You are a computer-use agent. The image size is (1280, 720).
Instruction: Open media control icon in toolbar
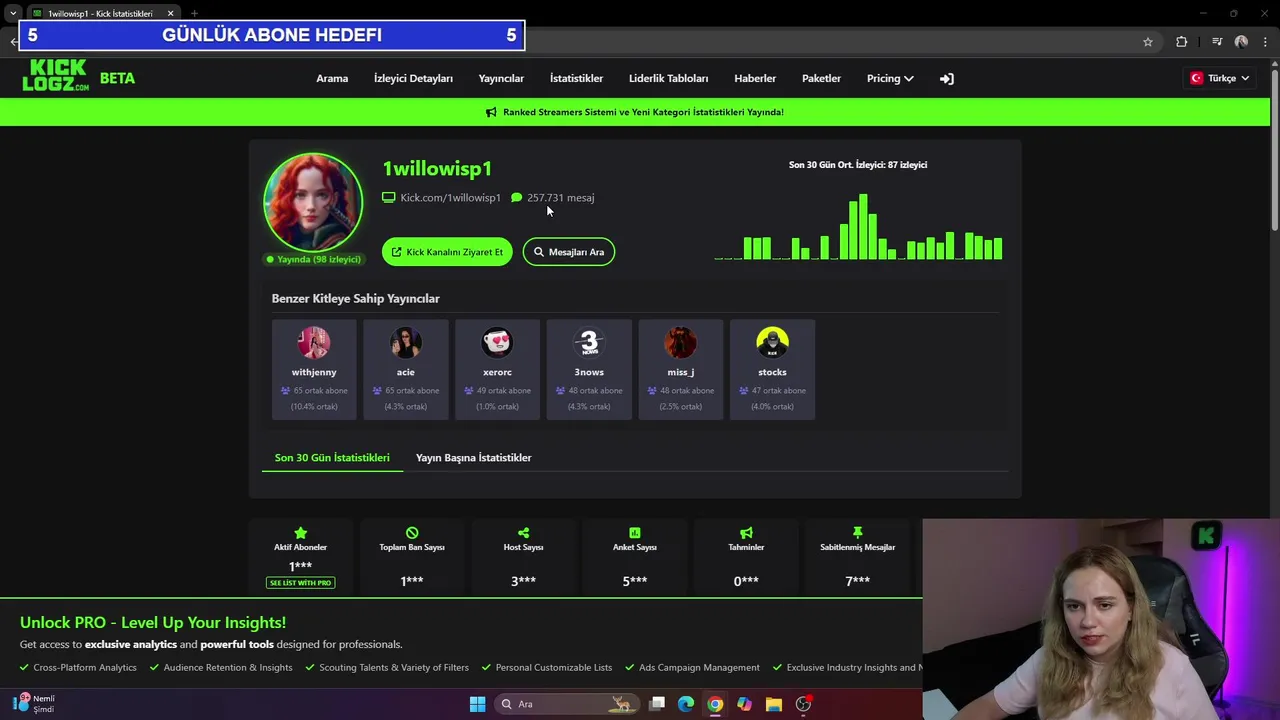1217,42
